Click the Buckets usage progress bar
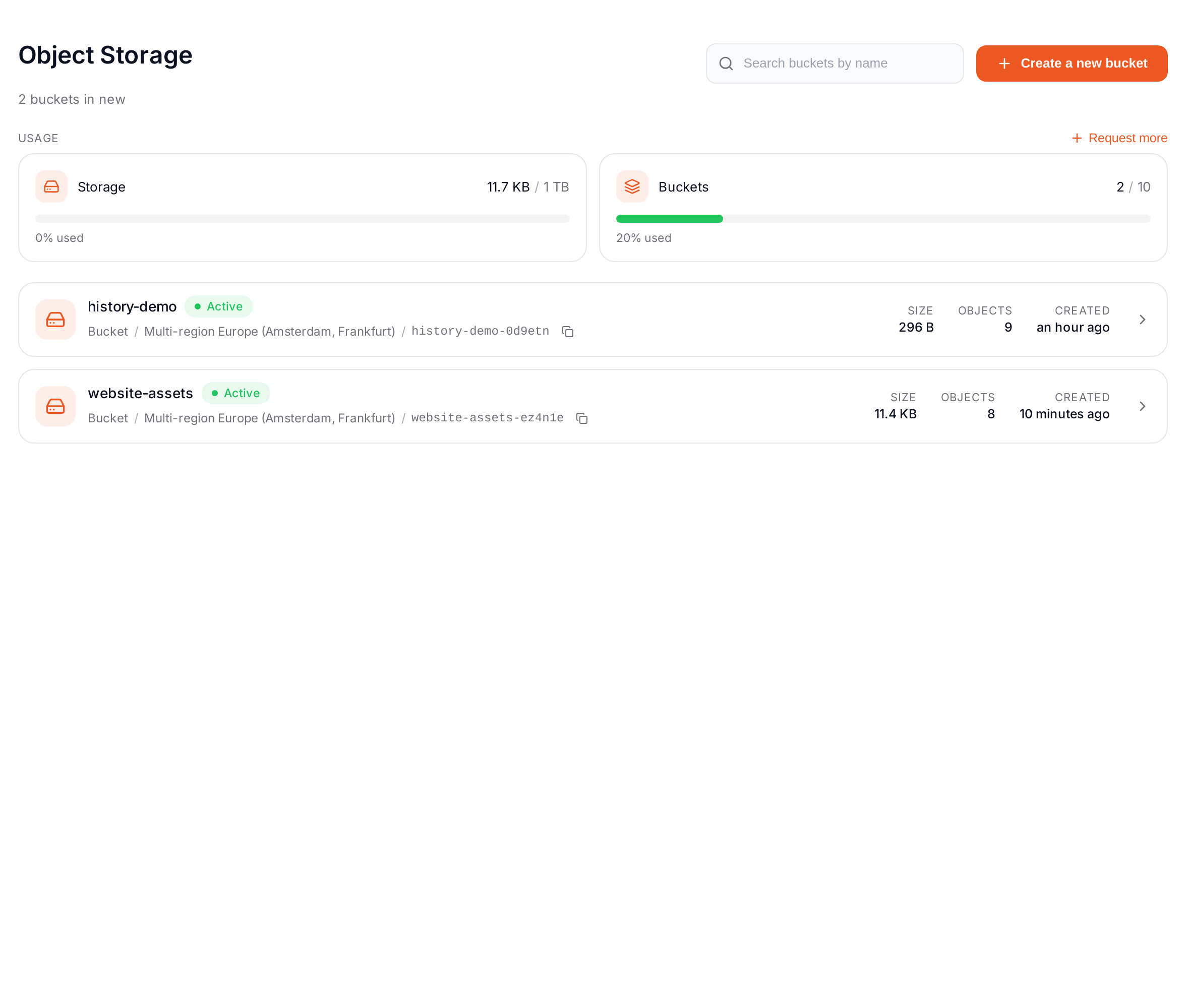Viewport: 1188px width, 1008px height. tap(883, 219)
